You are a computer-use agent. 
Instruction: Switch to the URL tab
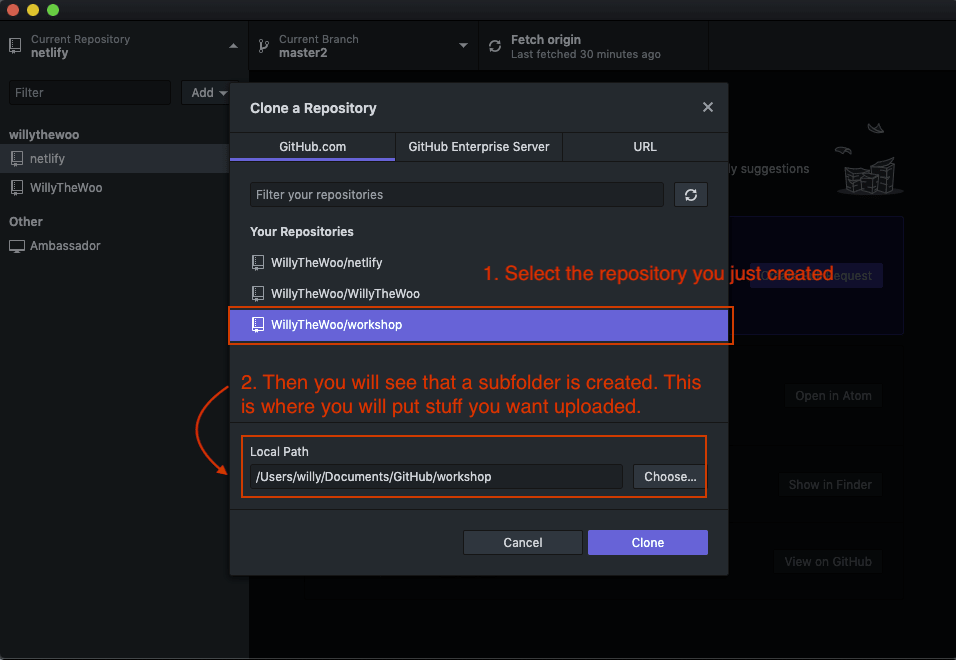tap(645, 147)
